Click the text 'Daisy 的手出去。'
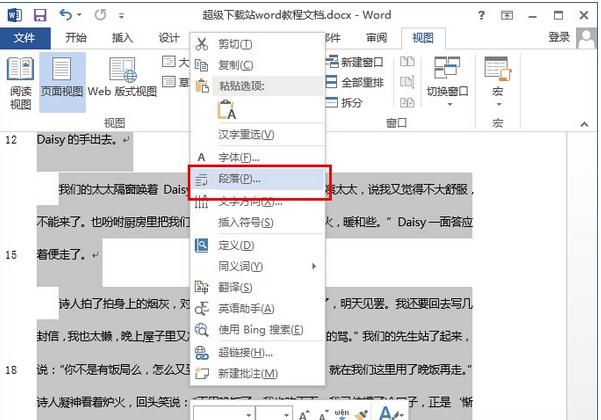Screen dimensions: 601x420 pyautogui.click(x=77, y=140)
